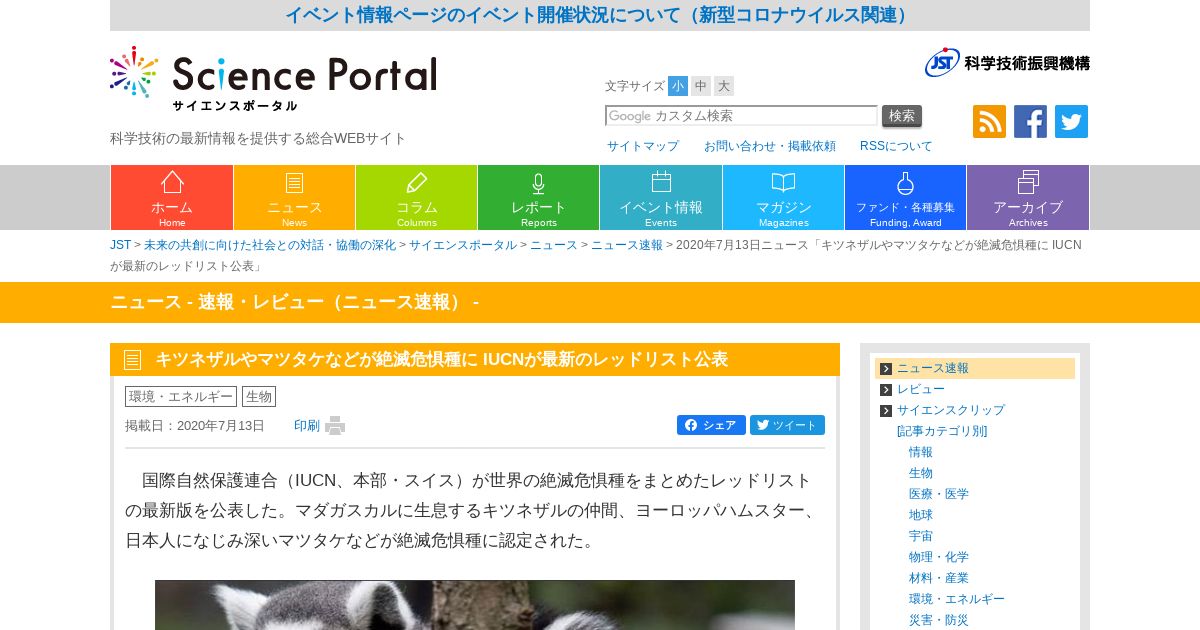Image resolution: width=1200 pixels, height=630 pixels.
Task: Open the Twitter page icon
Action: pyautogui.click(x=1071, y=121)
